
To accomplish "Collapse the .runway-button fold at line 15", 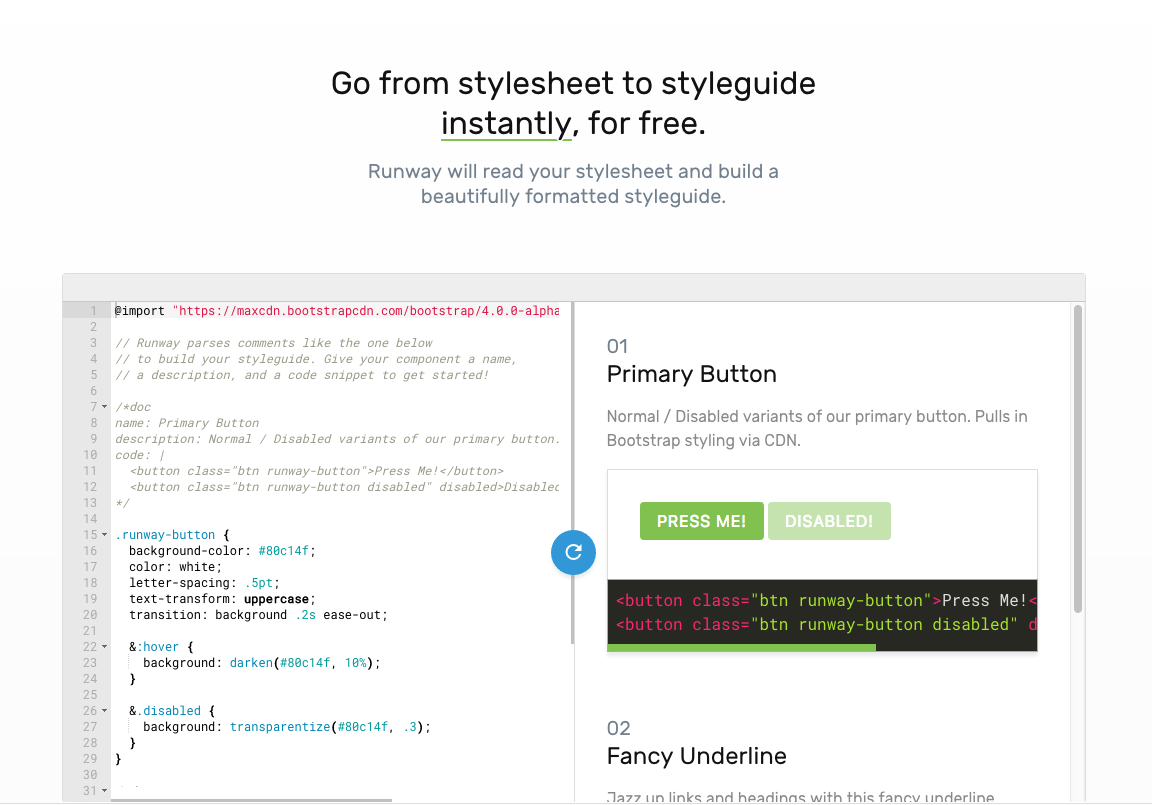I will point(104,535).
